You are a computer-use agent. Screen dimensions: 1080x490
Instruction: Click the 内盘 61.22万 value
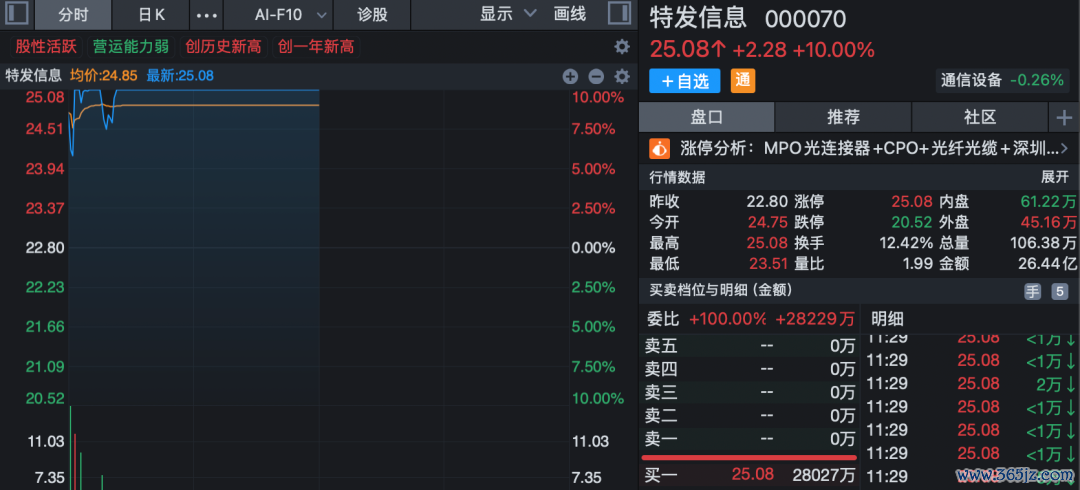(1048, 202)
